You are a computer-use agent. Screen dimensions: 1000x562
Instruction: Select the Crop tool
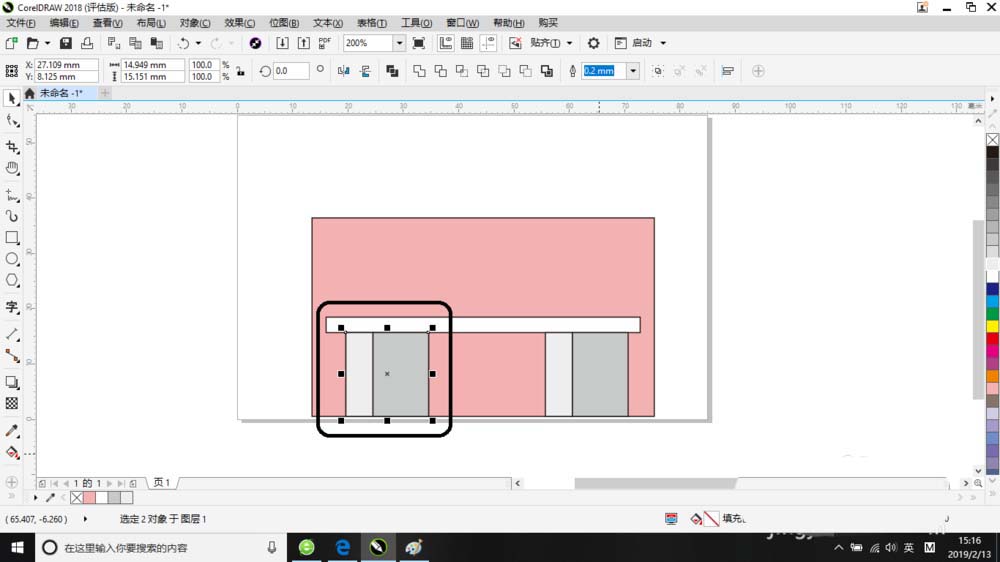click(12, 146)
